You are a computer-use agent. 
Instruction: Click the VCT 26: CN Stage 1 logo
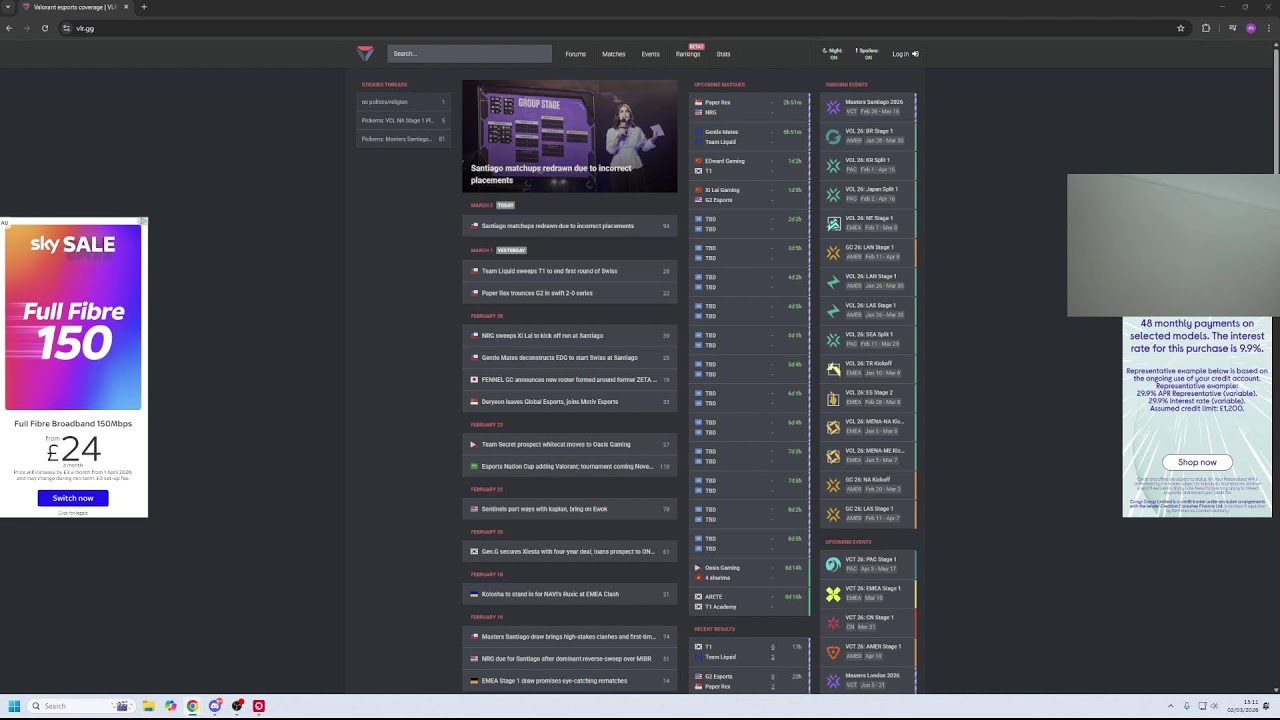coord(833,622)
